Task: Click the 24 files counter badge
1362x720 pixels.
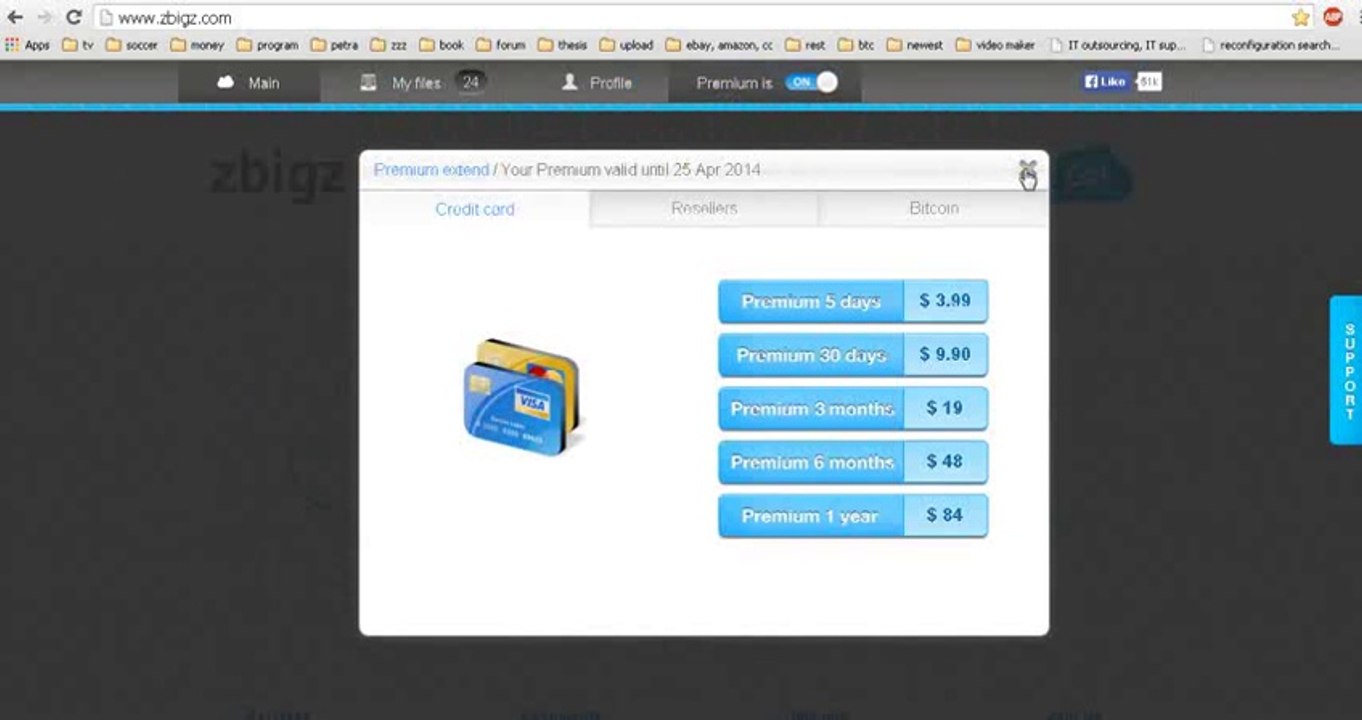Action: pyautogui.click(x=470, y=82)
